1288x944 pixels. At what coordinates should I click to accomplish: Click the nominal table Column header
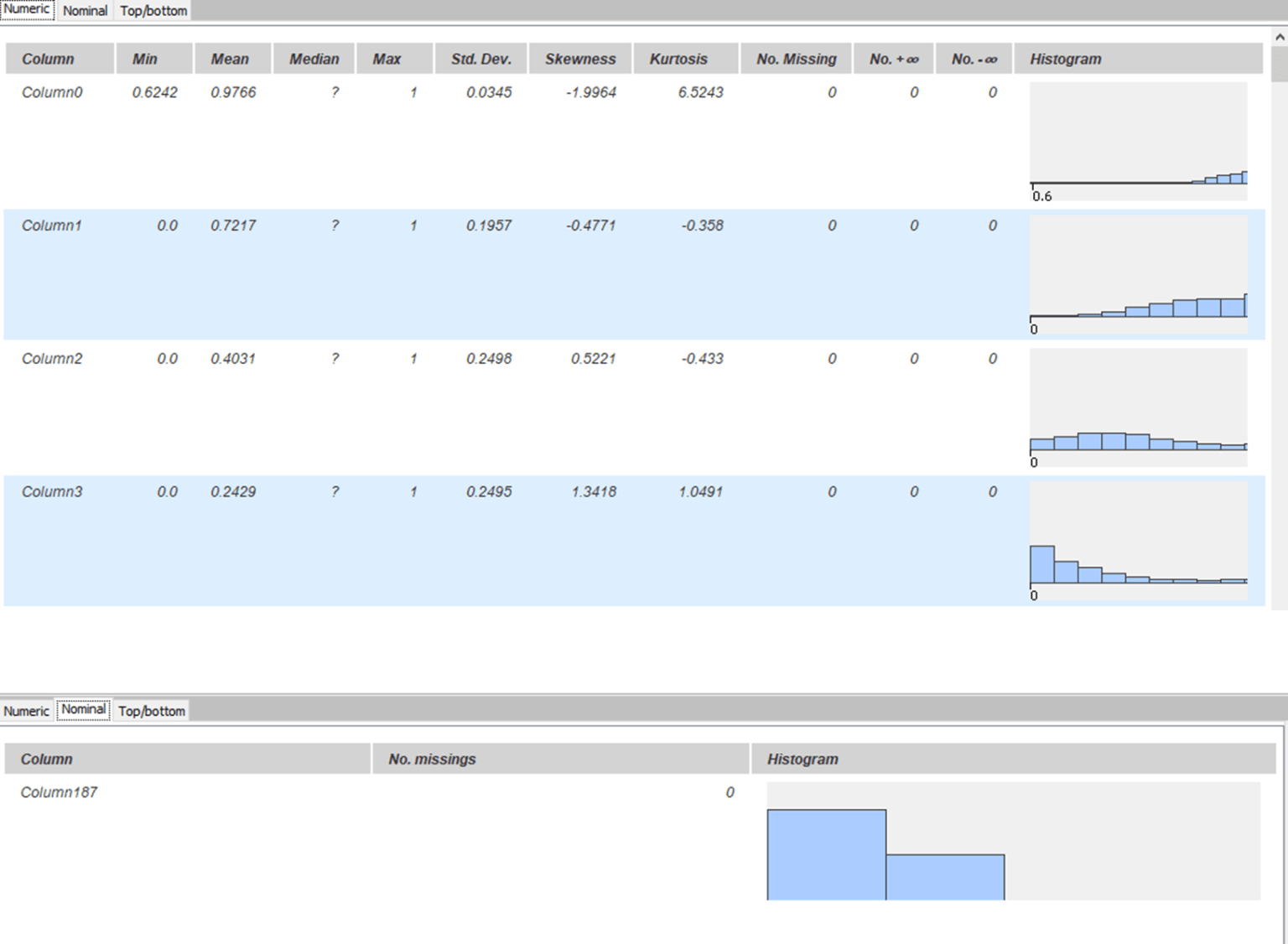tap(188, 759)
